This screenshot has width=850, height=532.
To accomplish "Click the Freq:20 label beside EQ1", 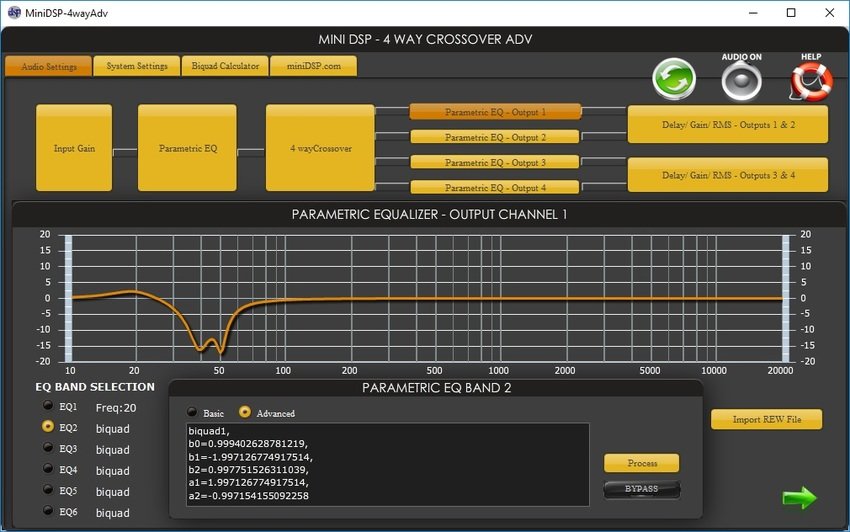I will coord(116,408).
